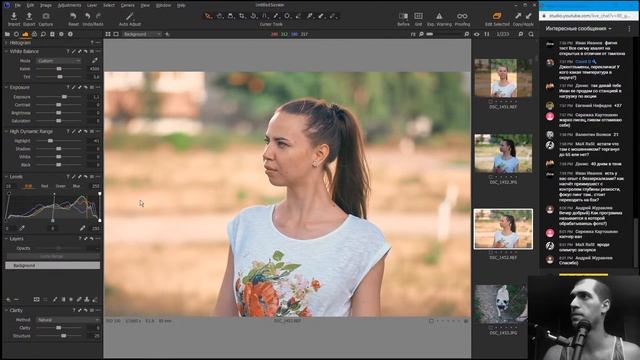The width and height of the screenshot is (640, 360).
Task: Click the Structure slider handle
Action: tap(64, 336)
